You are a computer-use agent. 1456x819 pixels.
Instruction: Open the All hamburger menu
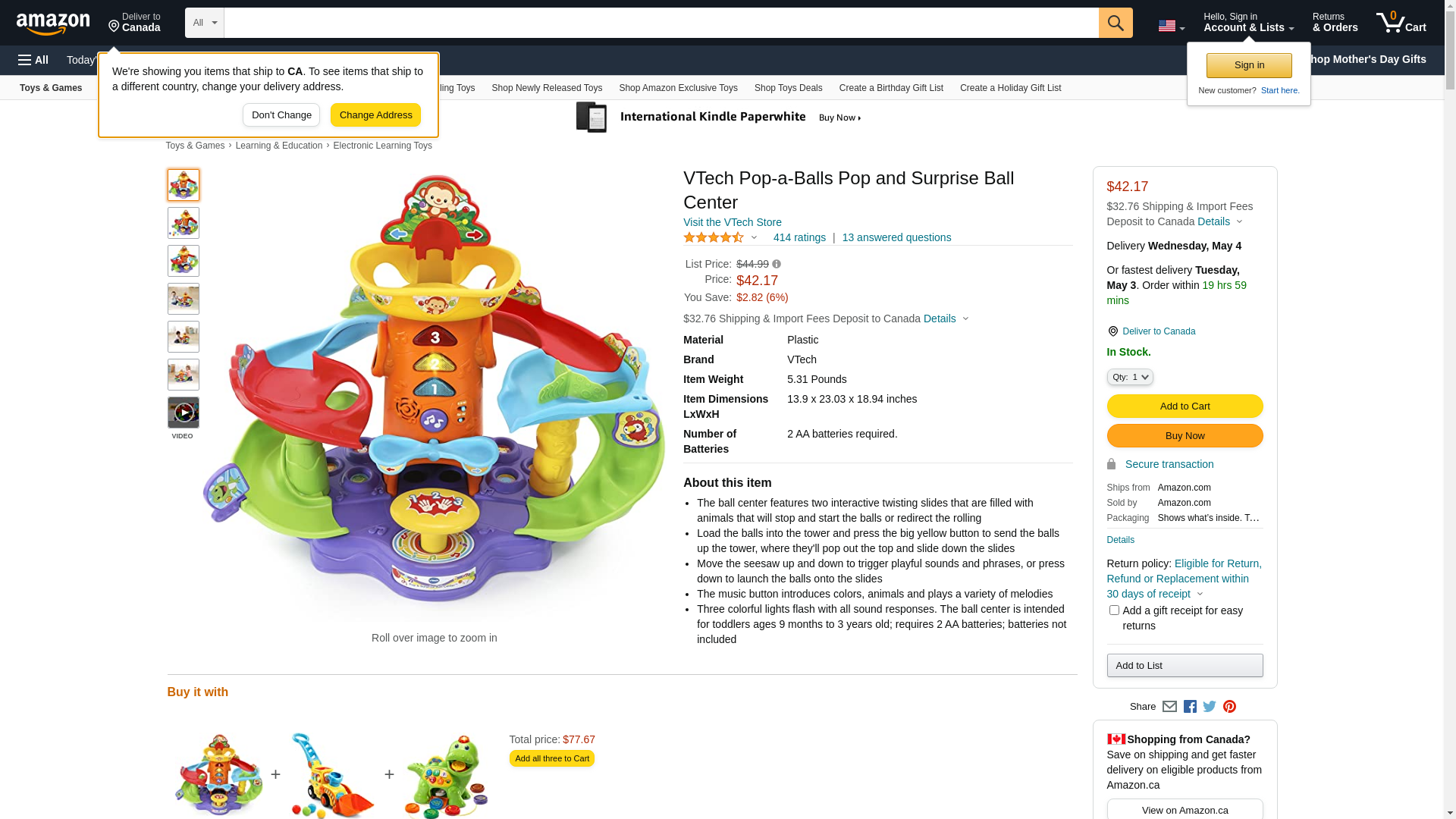tap(33, 60)
